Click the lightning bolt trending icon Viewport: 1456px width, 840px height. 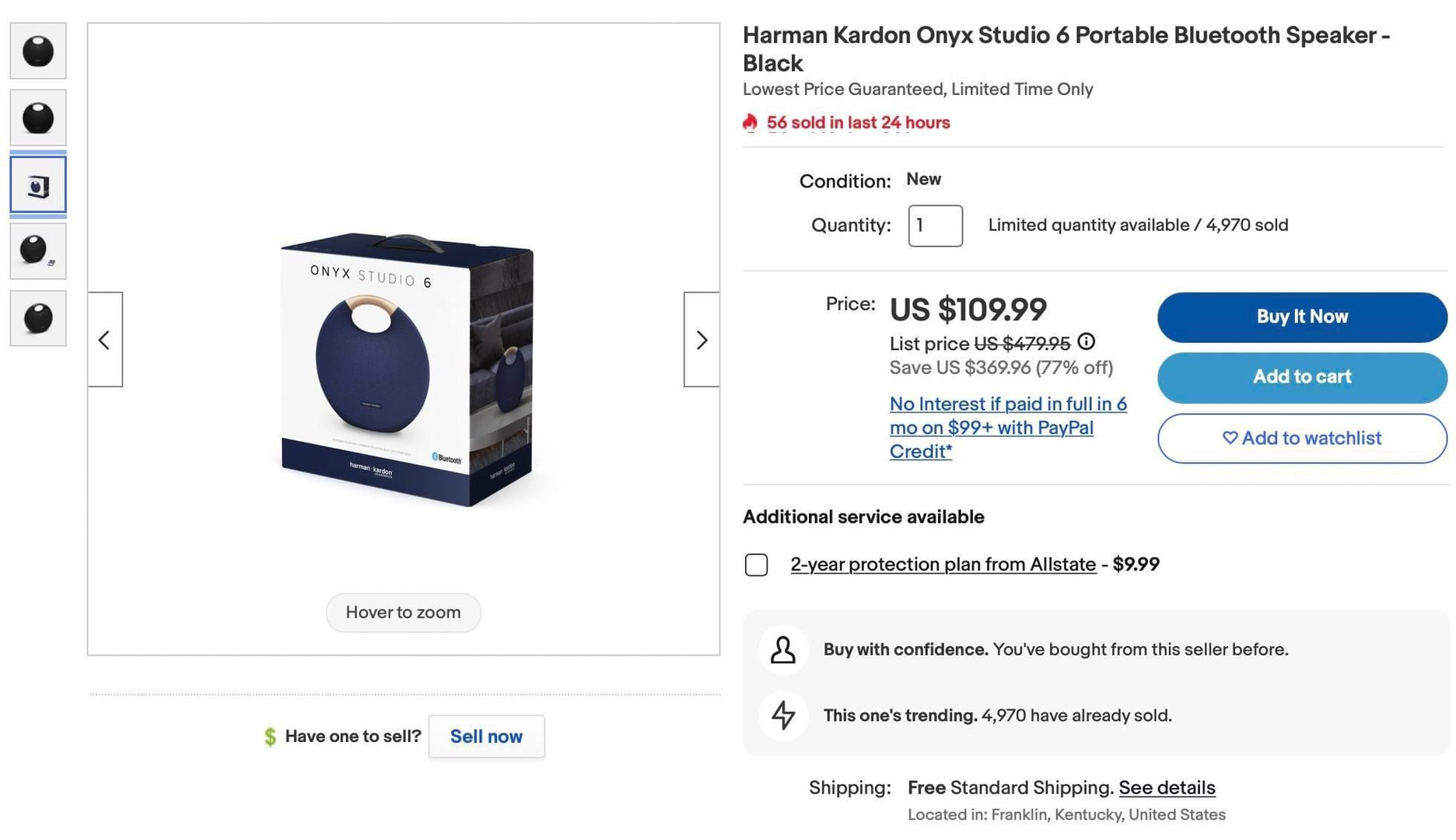[783, 715]
